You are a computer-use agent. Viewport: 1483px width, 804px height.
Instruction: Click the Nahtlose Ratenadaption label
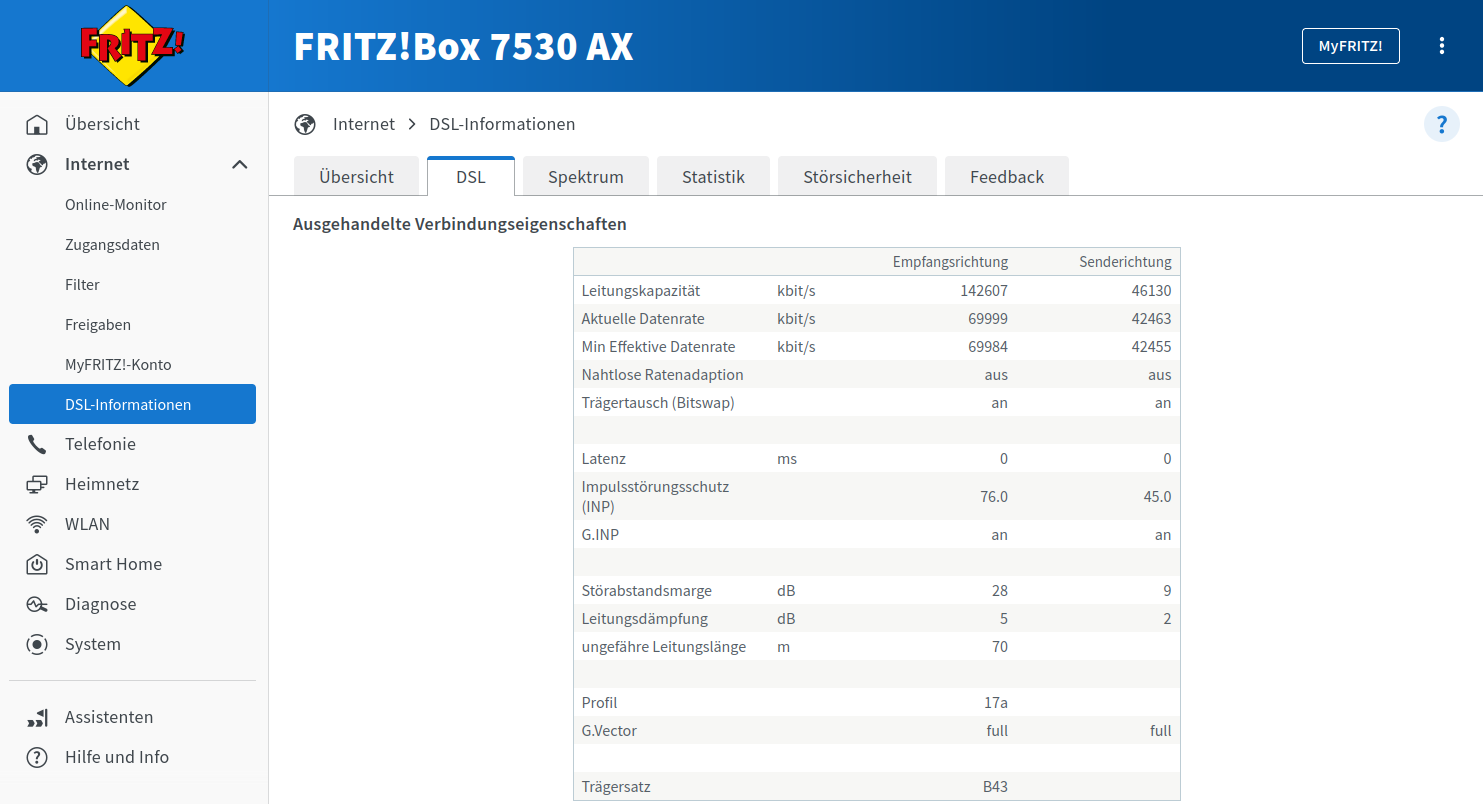pyautogui.click(x=663, y=375)
